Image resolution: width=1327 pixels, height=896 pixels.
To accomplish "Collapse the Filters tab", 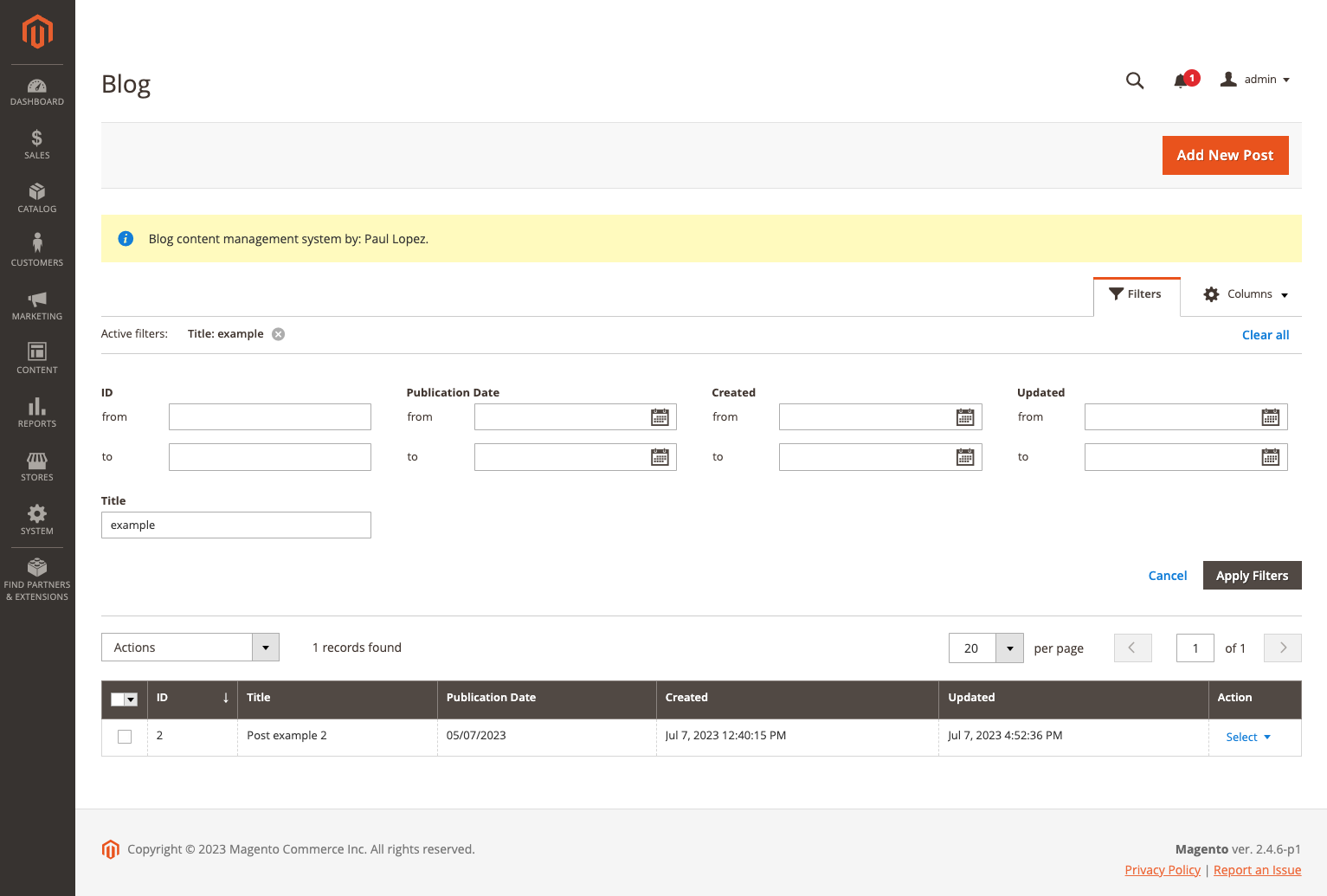I will pyautogui.click(x=1136, y=294).
